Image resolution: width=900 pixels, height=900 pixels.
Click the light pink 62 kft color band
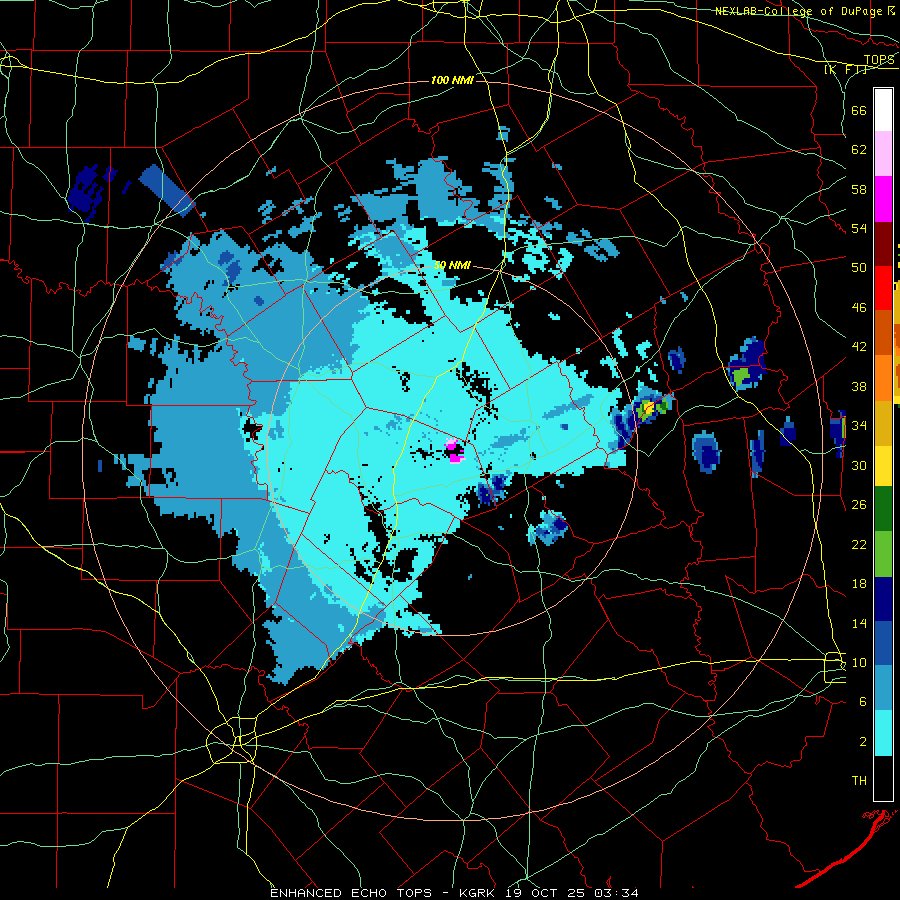[883, 153]
